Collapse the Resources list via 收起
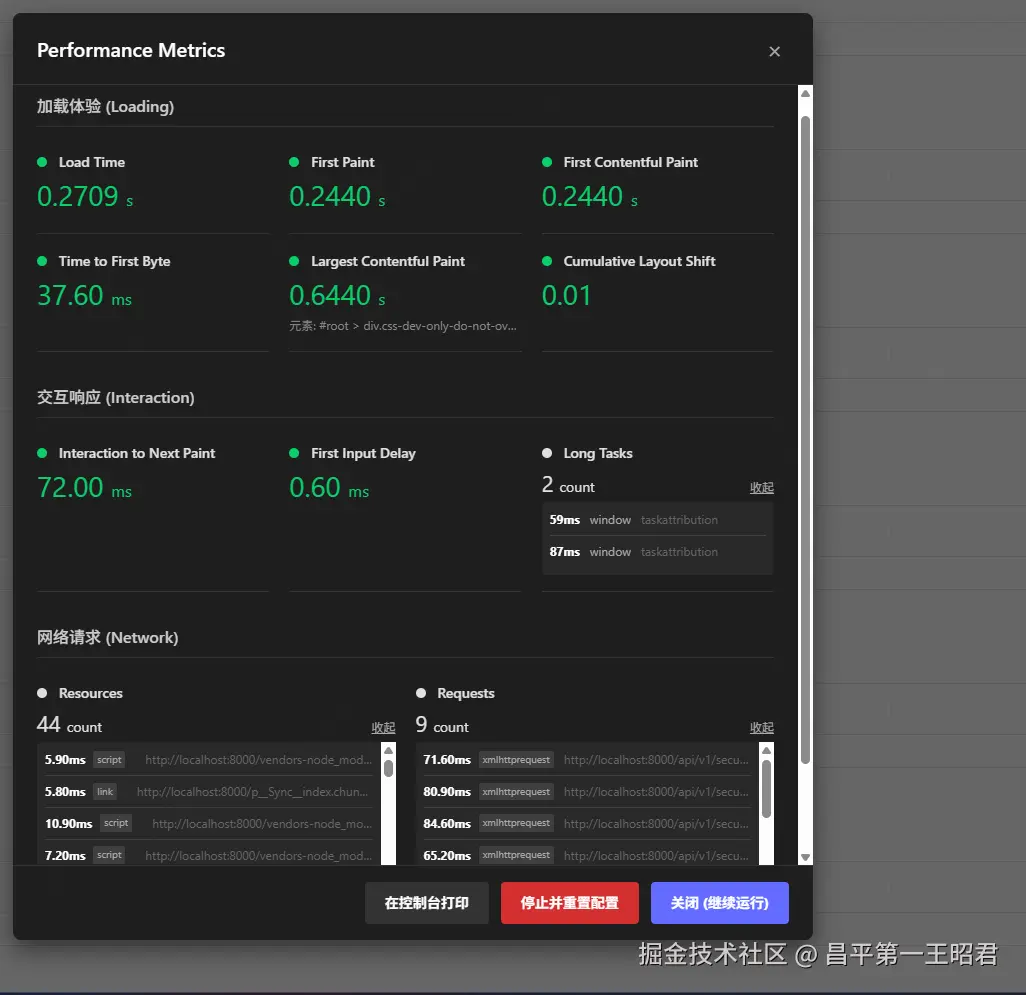Screen dimensions: 1026x995 [383, 727]
